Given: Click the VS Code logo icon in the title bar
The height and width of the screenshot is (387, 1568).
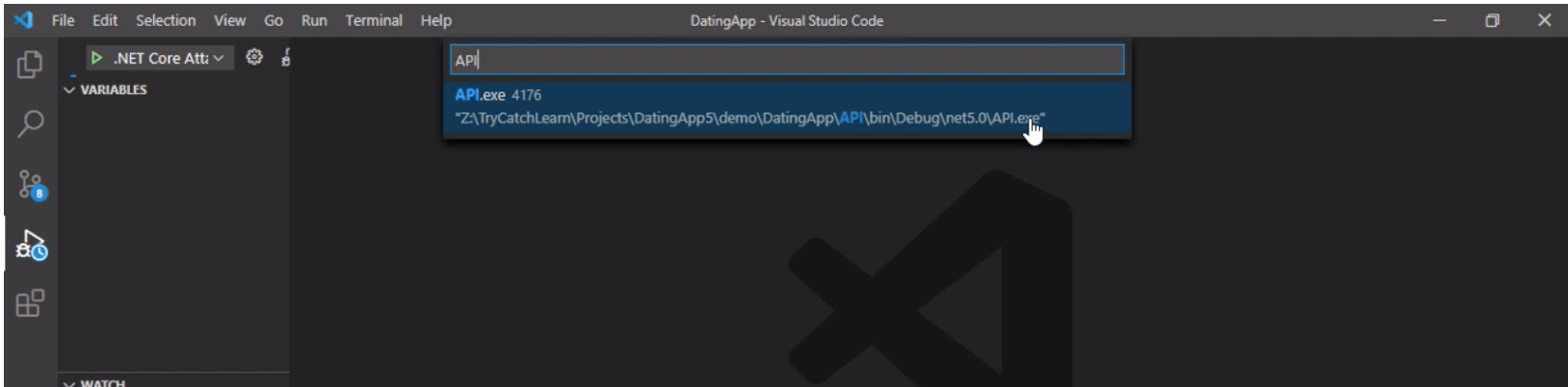Looking at the screenshot, I should (24, 20).
